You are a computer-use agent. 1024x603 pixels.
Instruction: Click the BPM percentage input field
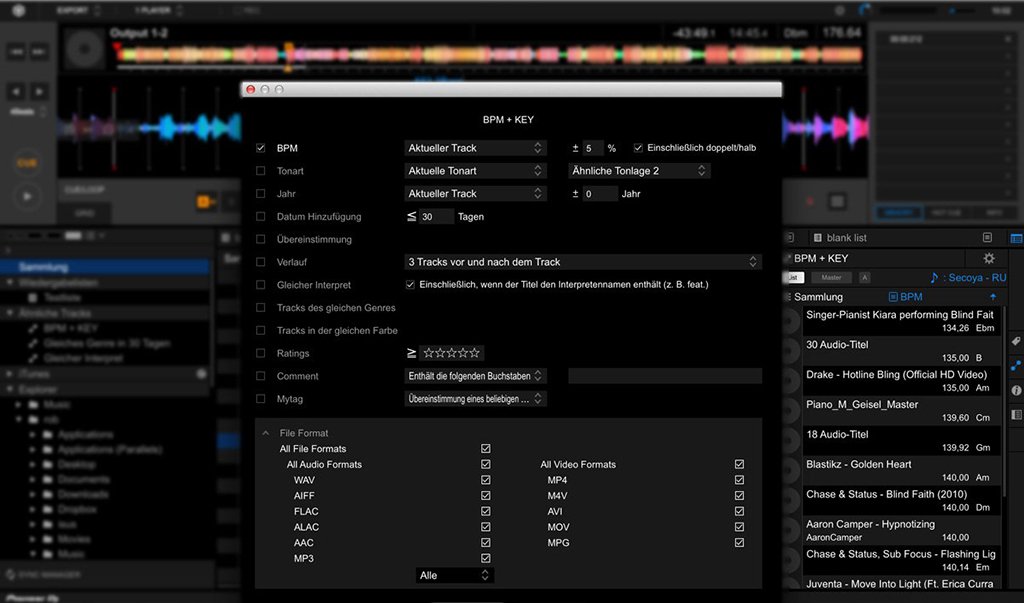pos(594,148)
